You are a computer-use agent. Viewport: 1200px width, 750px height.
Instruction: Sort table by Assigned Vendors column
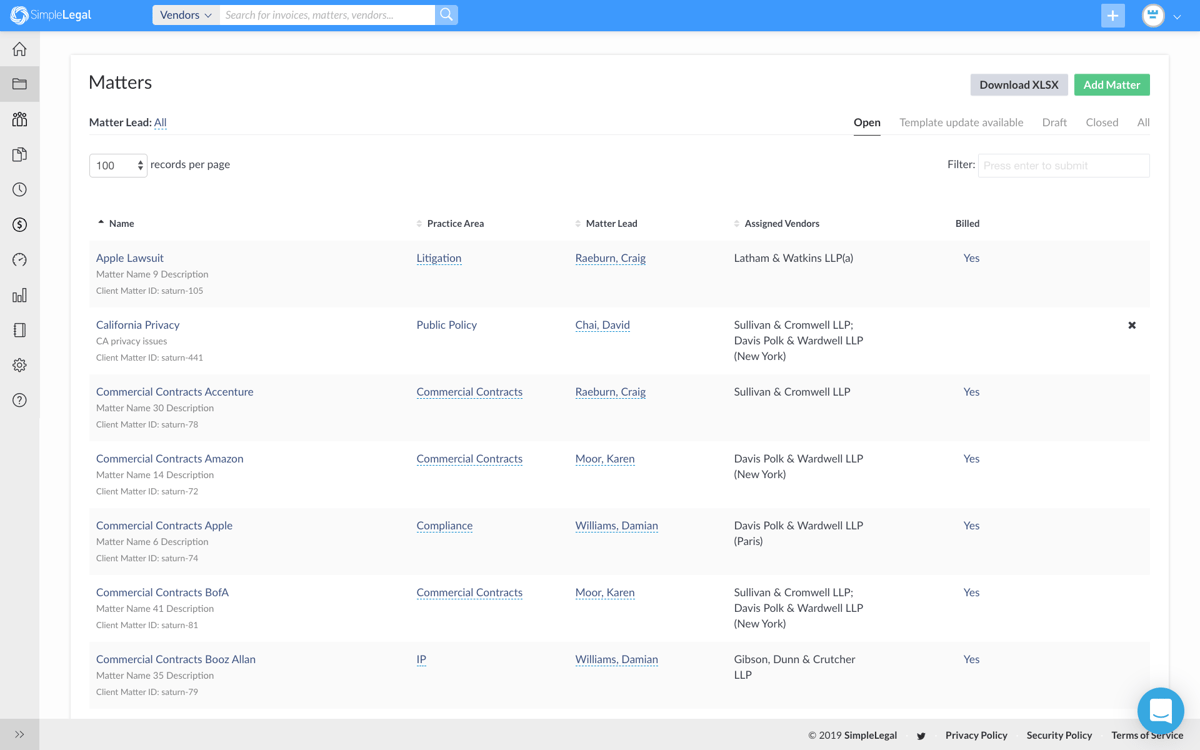tap(777, 223)
